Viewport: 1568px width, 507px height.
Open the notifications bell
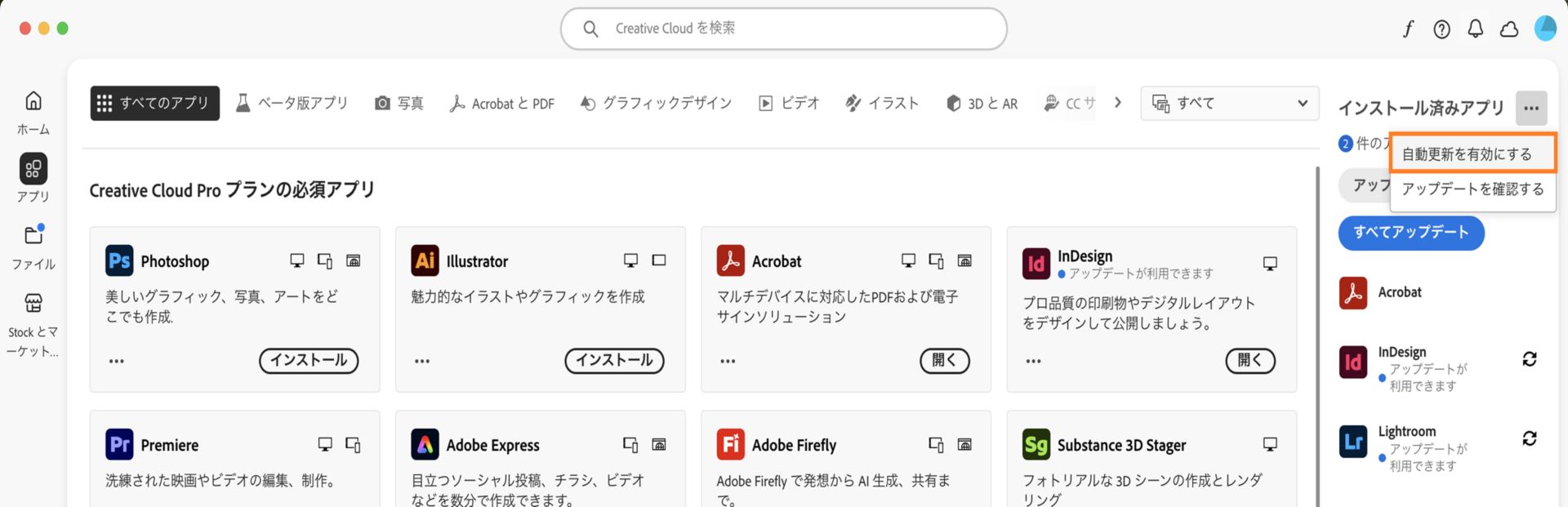1476,29
